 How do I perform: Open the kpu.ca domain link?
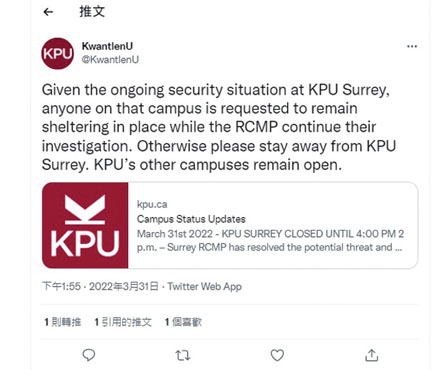click(x=152, y=204)
